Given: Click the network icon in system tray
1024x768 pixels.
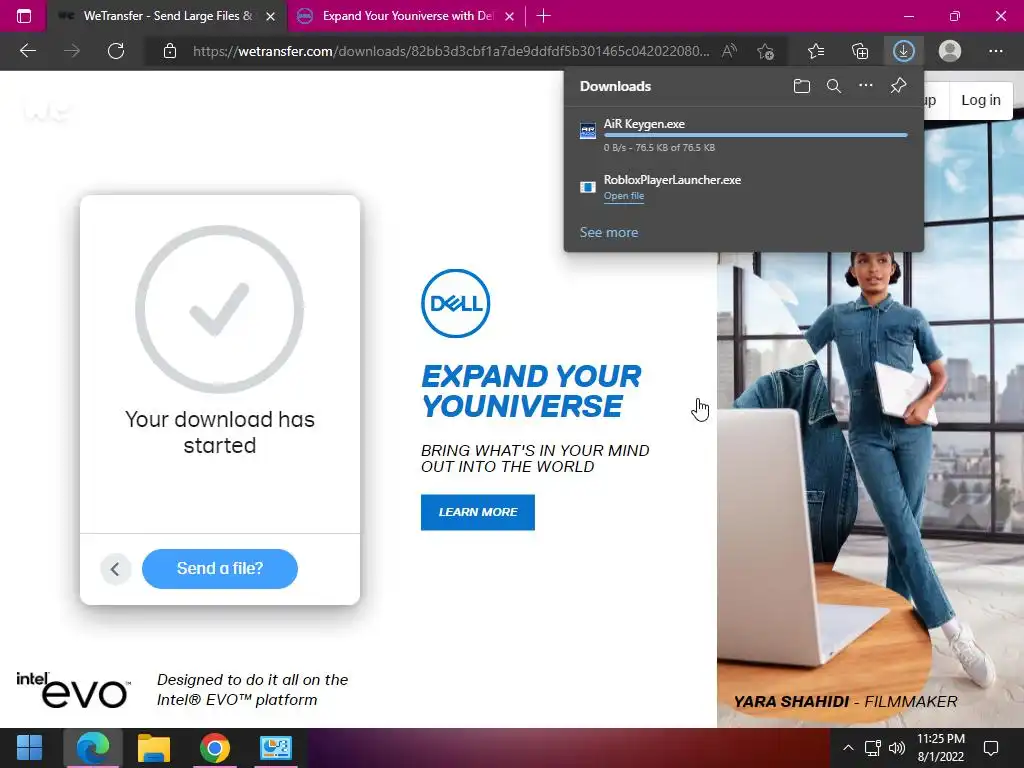Looking at the screenshot, I should [x=872, y=748].
